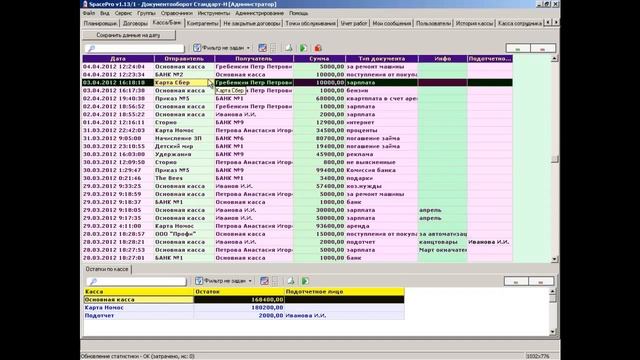Open the Сервис menu
Screen dimensions: 640x360
click(123, 13)
